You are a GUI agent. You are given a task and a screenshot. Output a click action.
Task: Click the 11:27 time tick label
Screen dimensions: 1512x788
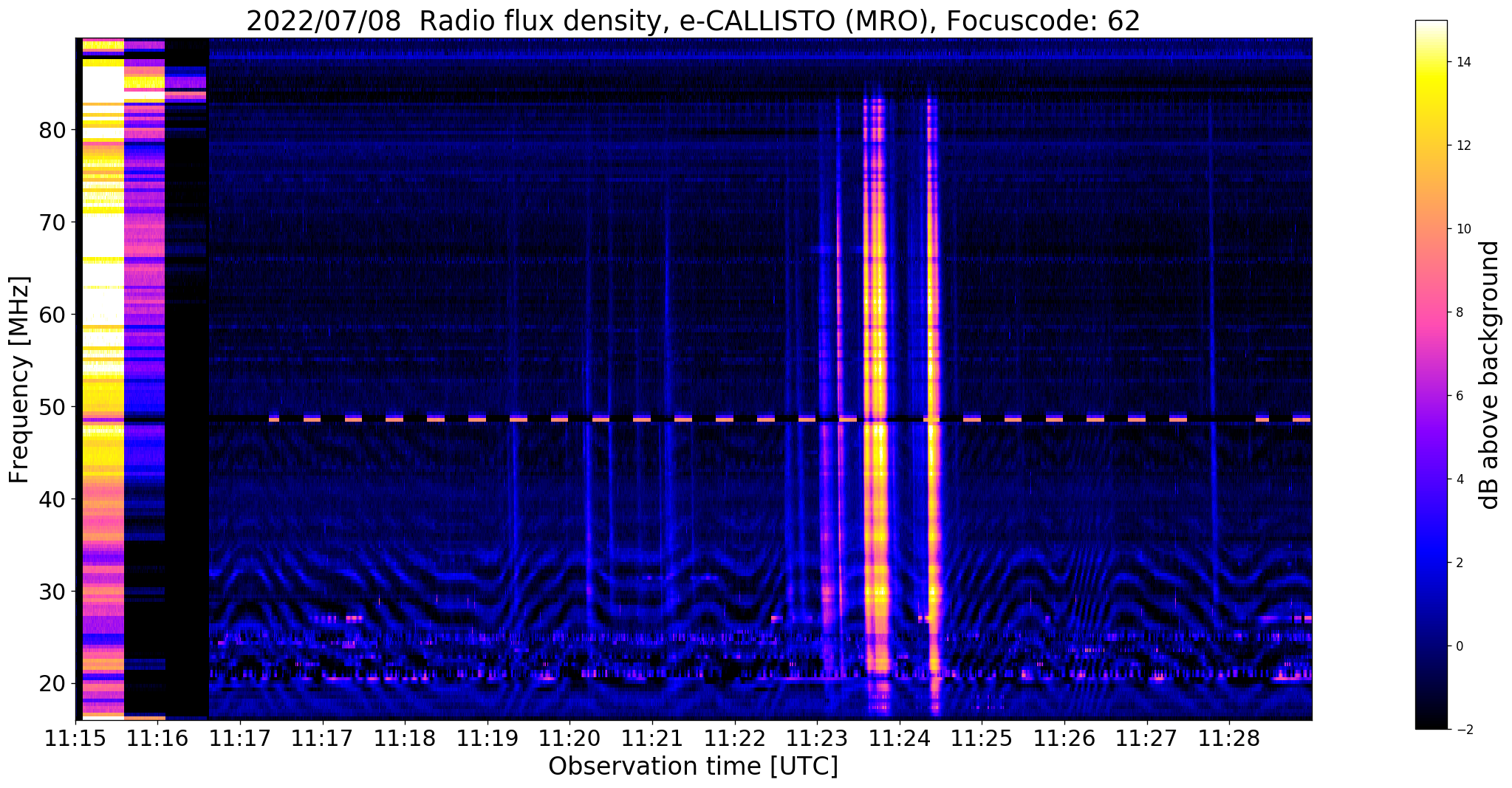pyautogui.click(x=1147, y=739)
